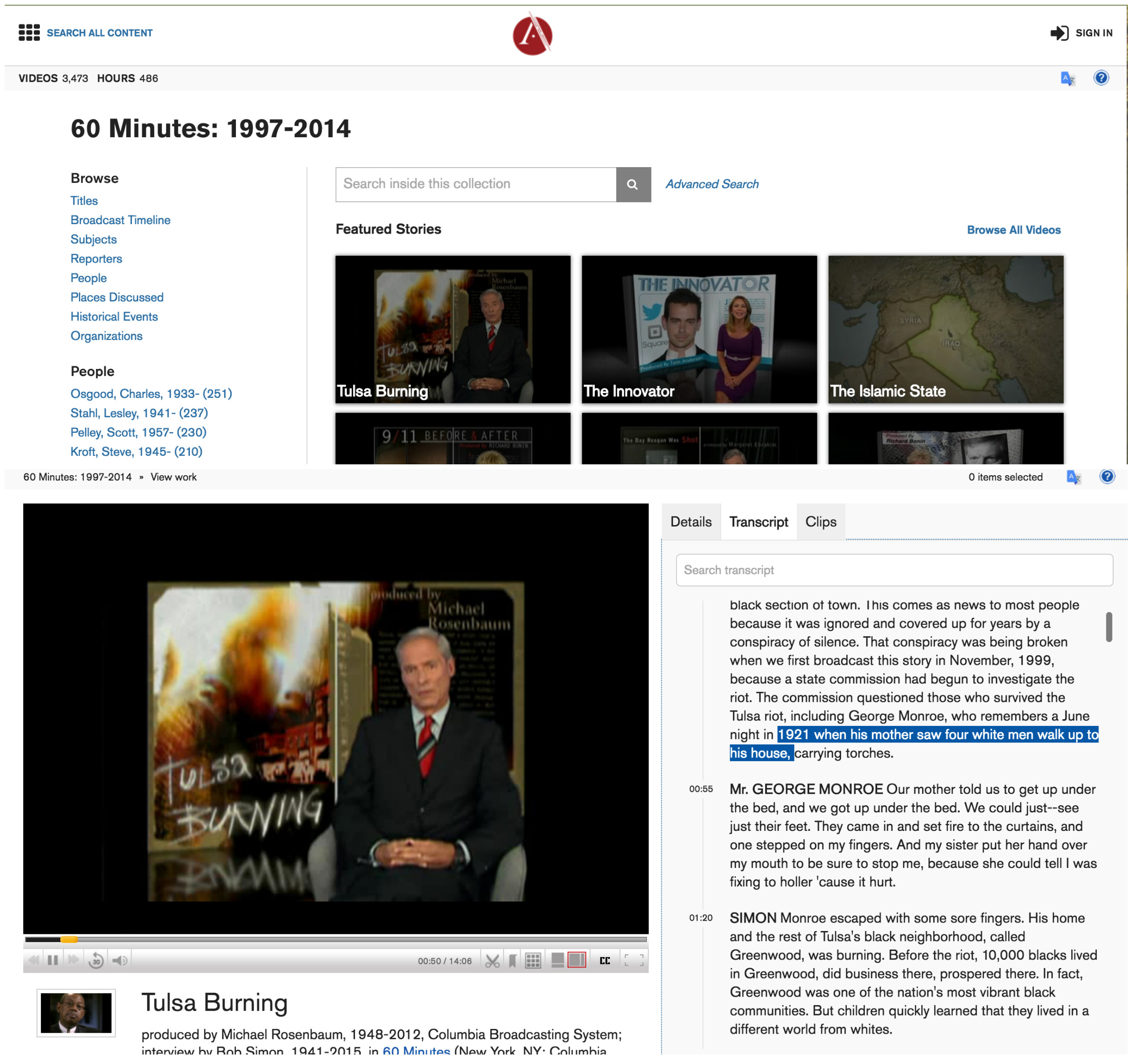
Task: Click the Sign In arrow icon
Action: click(x=1059, y=33)
